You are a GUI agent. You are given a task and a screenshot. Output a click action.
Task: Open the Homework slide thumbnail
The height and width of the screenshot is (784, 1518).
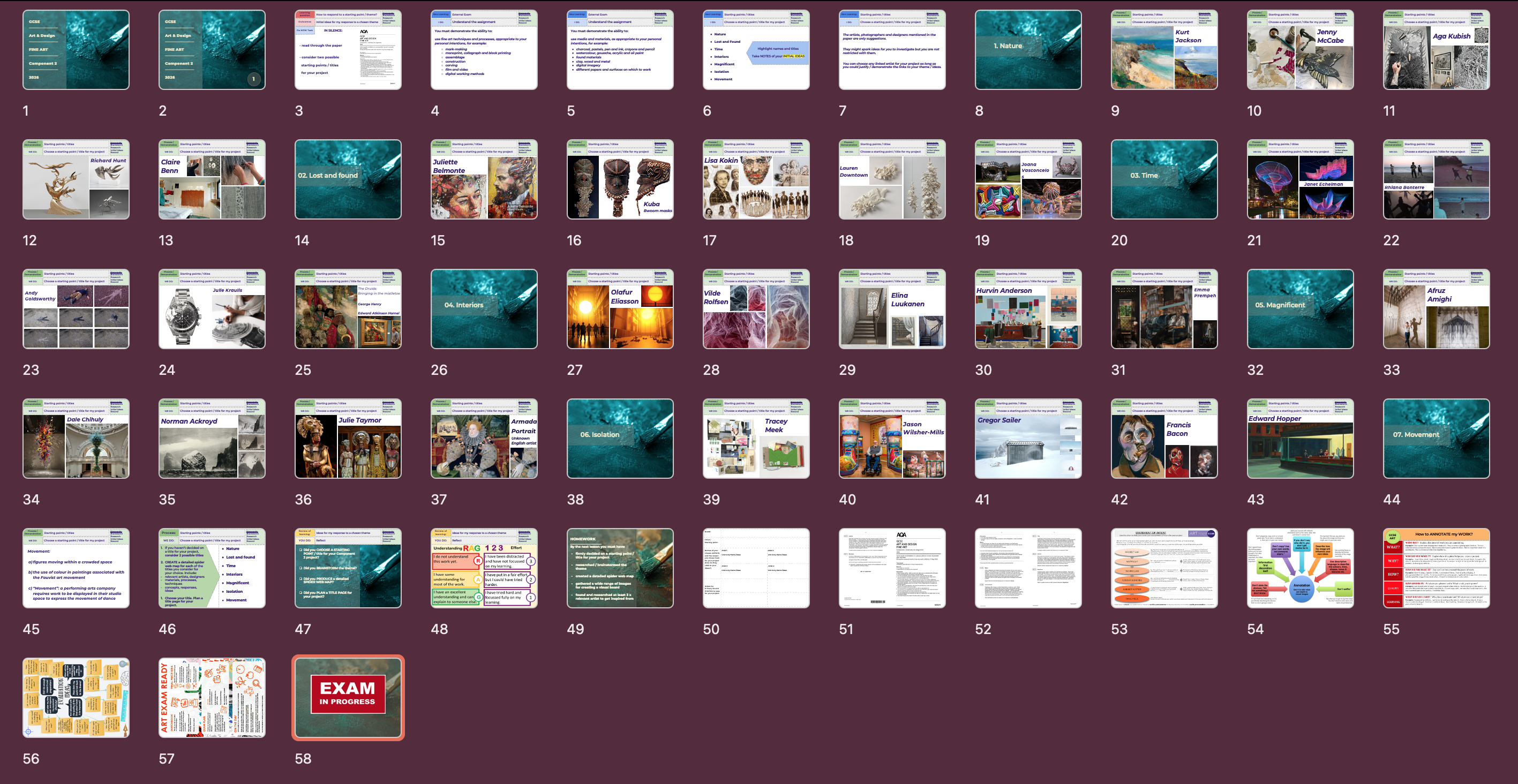[x=620, y=568]
